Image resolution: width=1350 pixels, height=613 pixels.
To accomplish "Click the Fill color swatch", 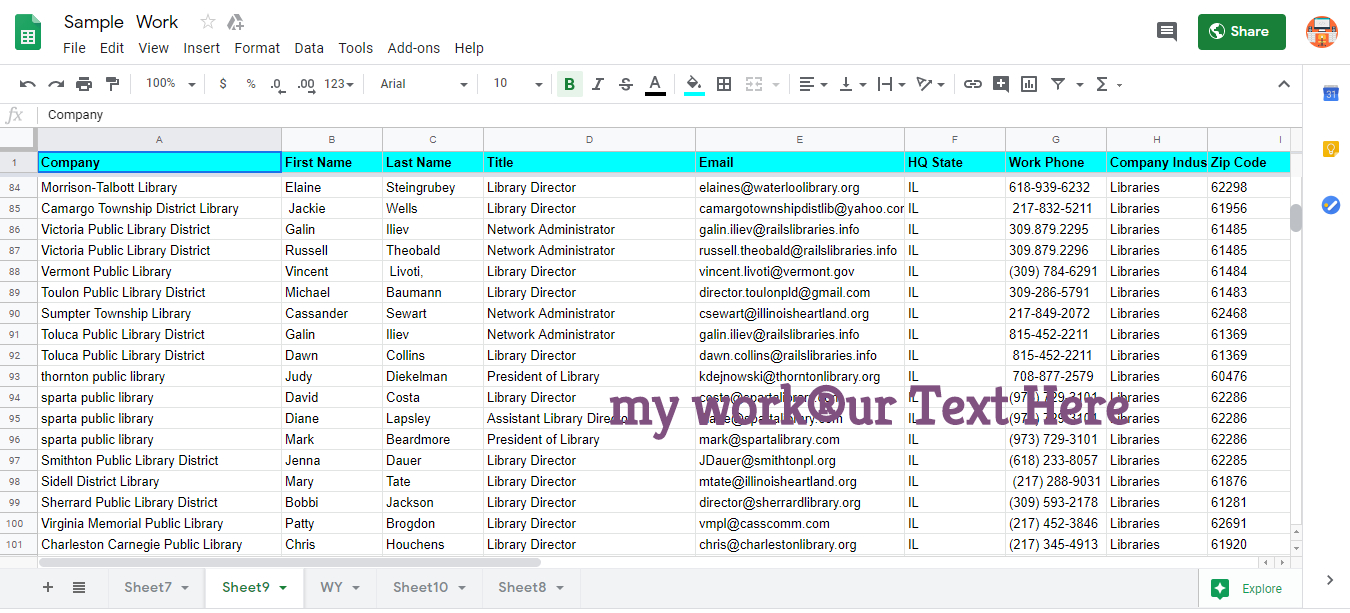I will [694, 84].
